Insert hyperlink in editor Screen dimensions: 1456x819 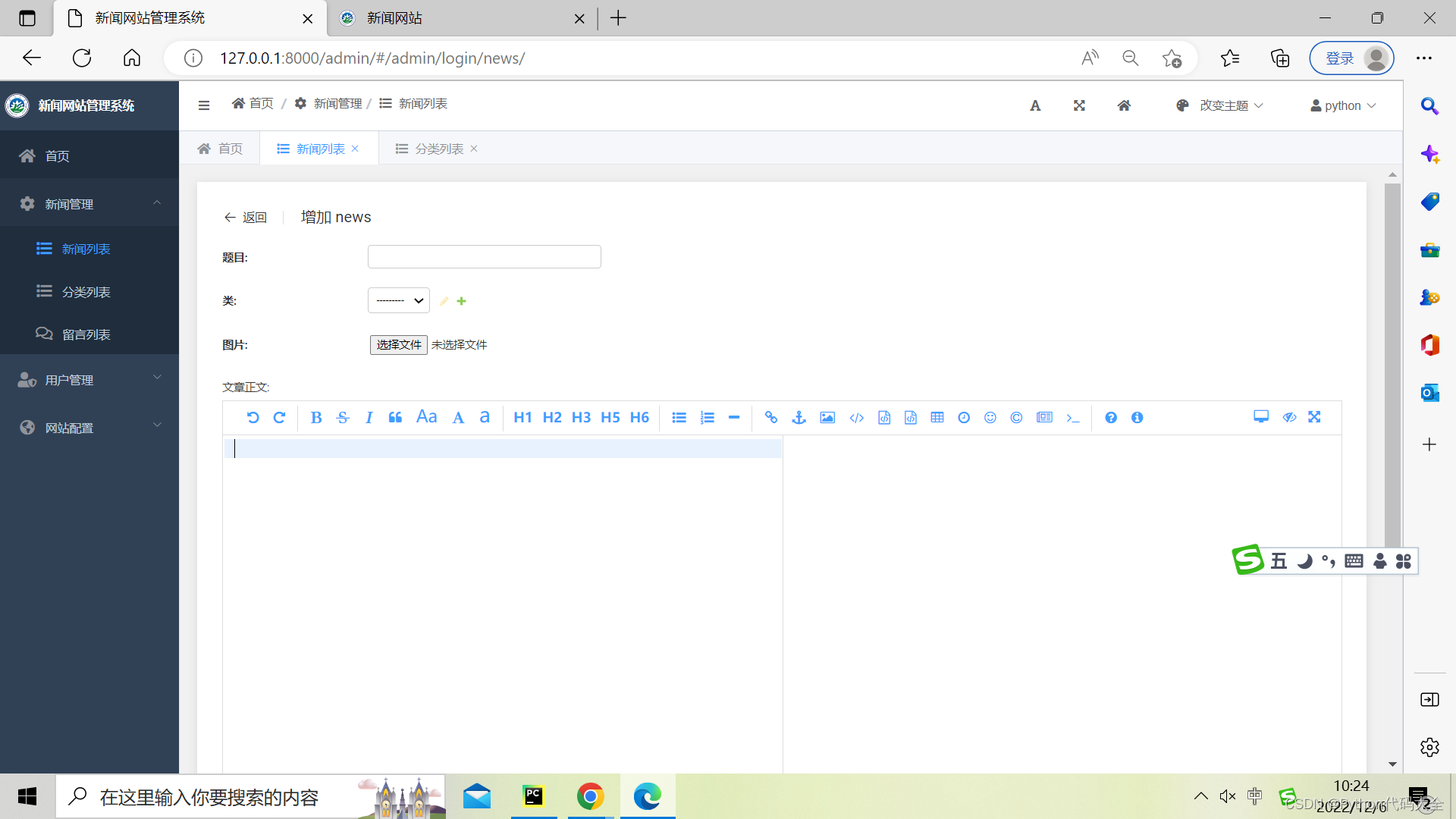pos(771,418)
